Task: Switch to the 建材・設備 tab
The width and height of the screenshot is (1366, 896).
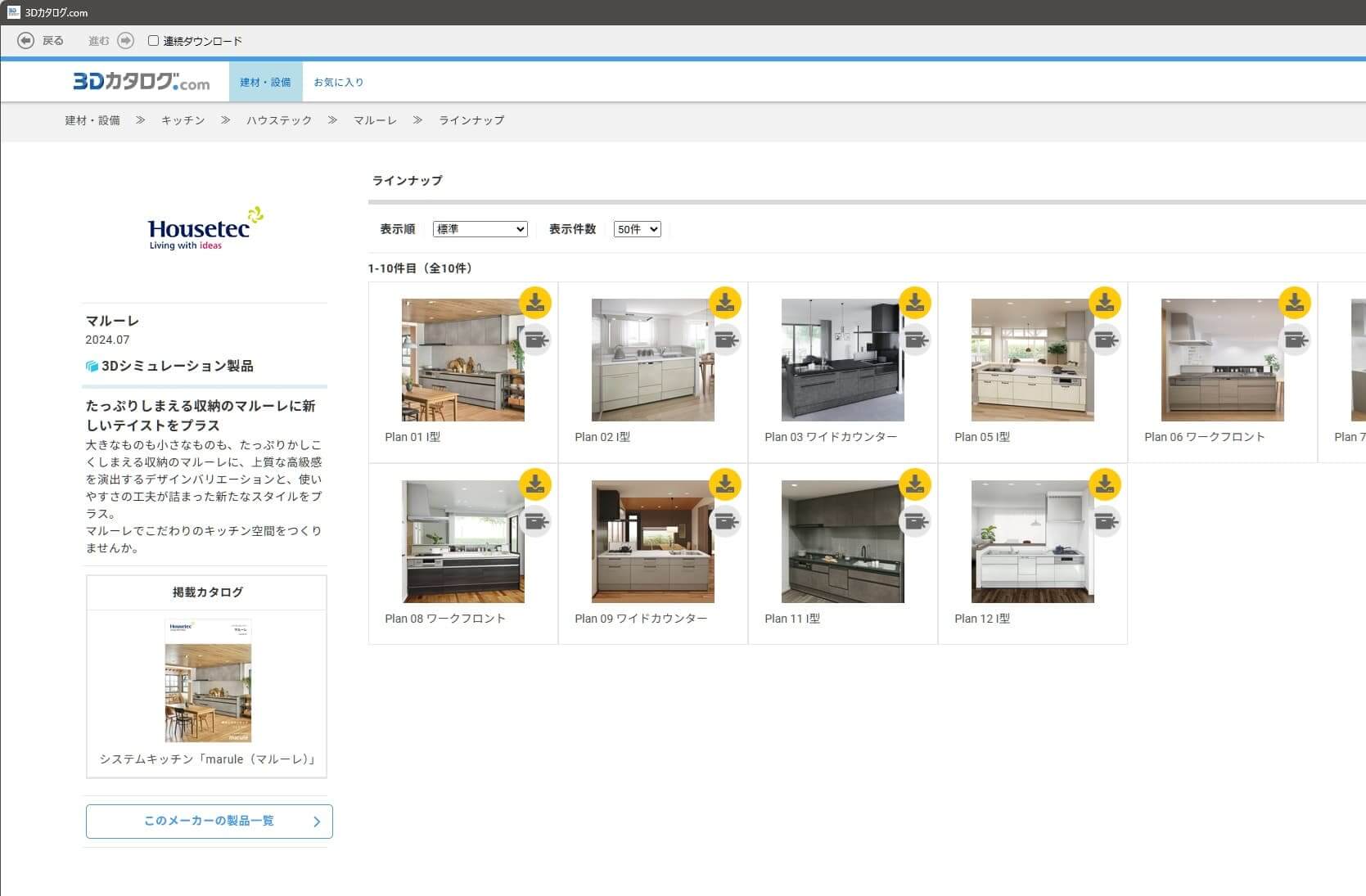Action: pos(265,82)
